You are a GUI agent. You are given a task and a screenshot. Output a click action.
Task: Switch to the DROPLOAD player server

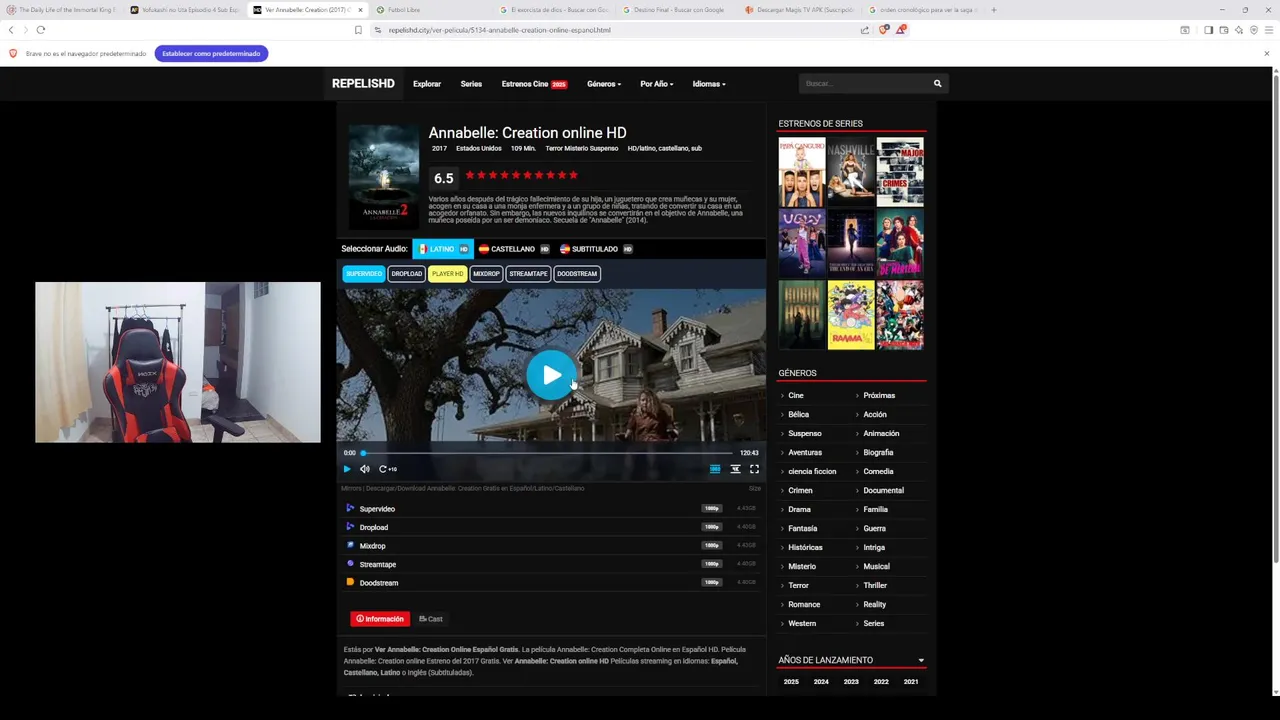point(407,274)
